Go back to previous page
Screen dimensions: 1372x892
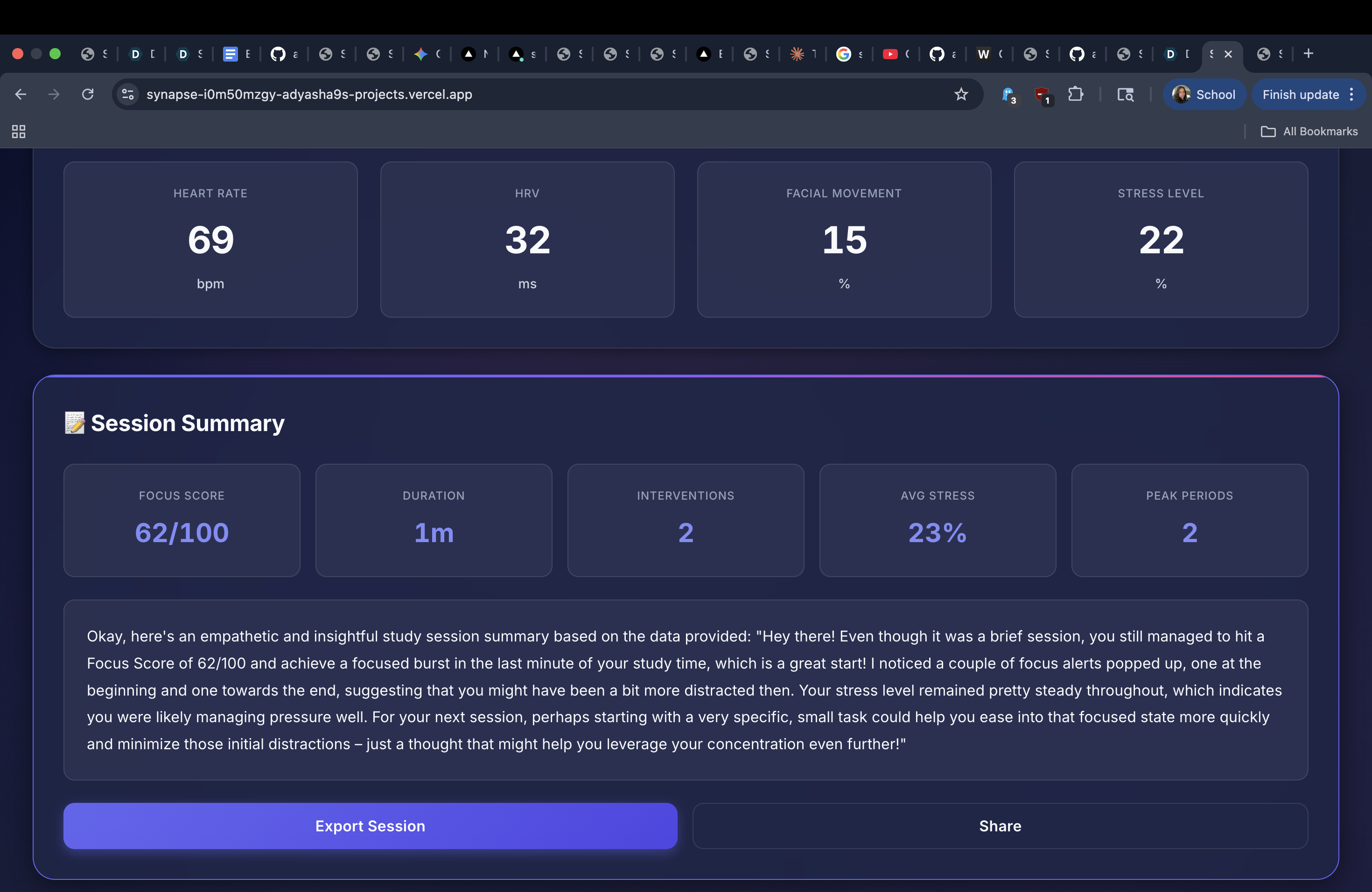point(21,94)
